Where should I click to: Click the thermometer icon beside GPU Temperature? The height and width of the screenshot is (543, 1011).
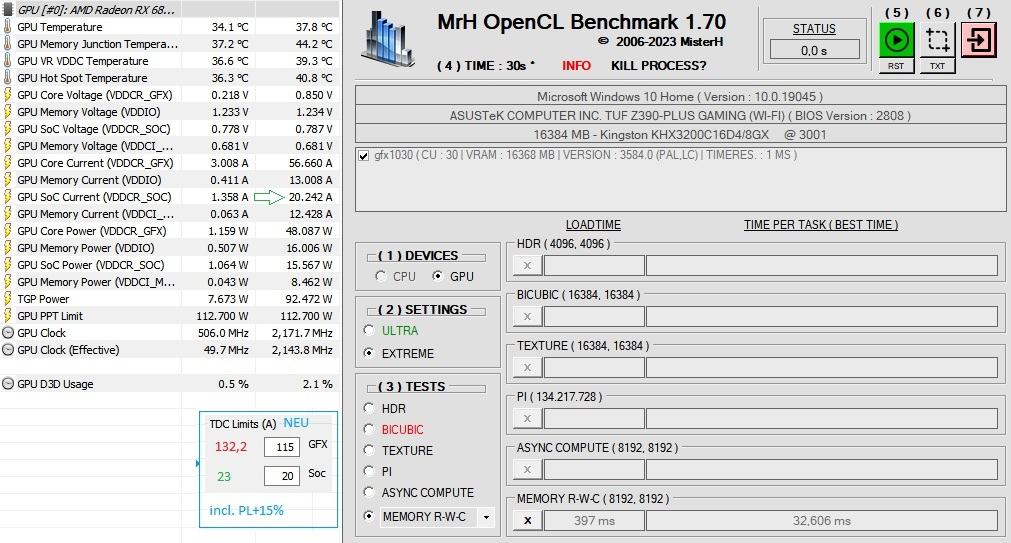(8, 27)
